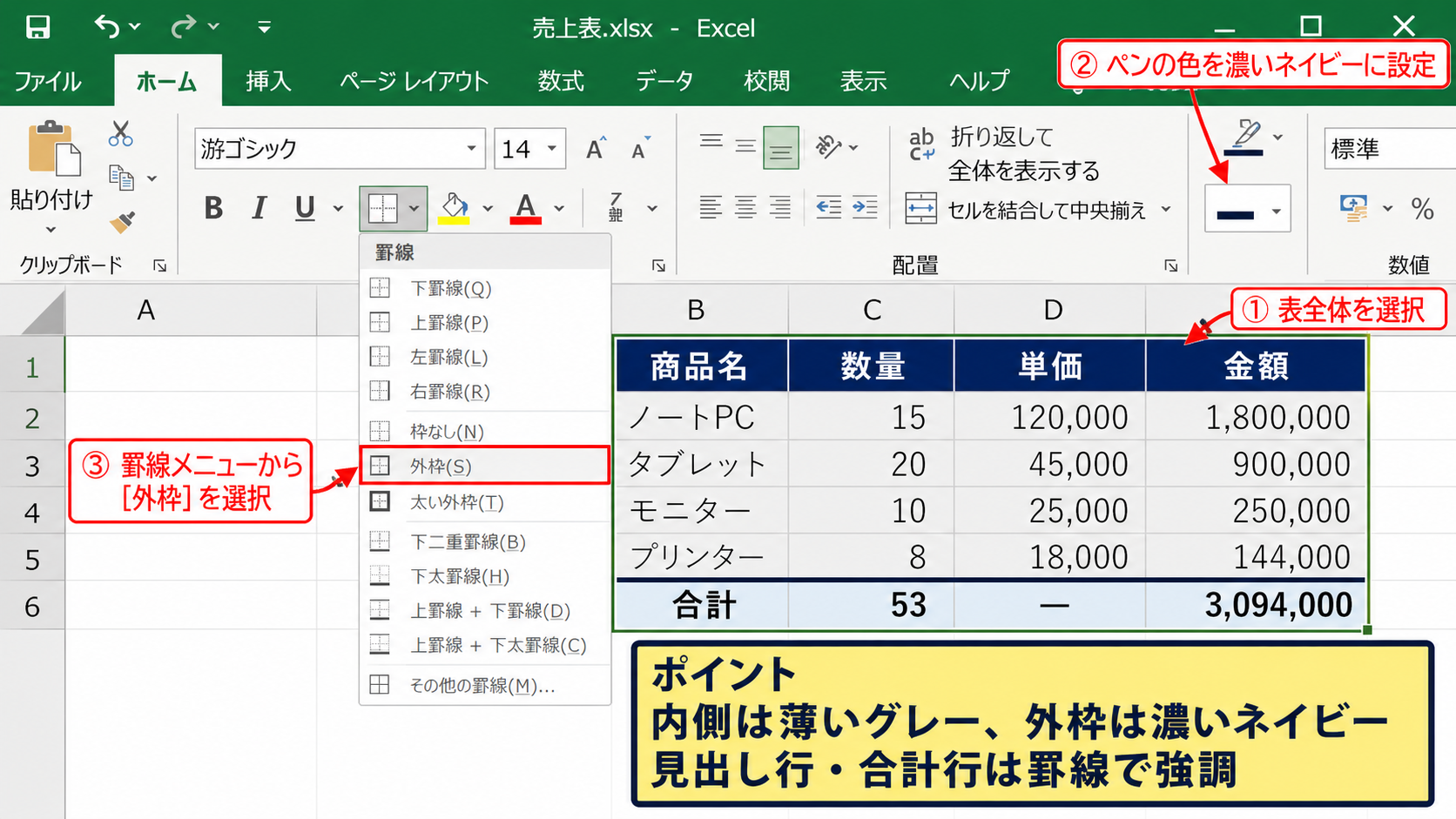The height and width of the screenshot is (819, 1456).
Task: Expand the Underline style arrow
Action: click(x=338, y=209)
